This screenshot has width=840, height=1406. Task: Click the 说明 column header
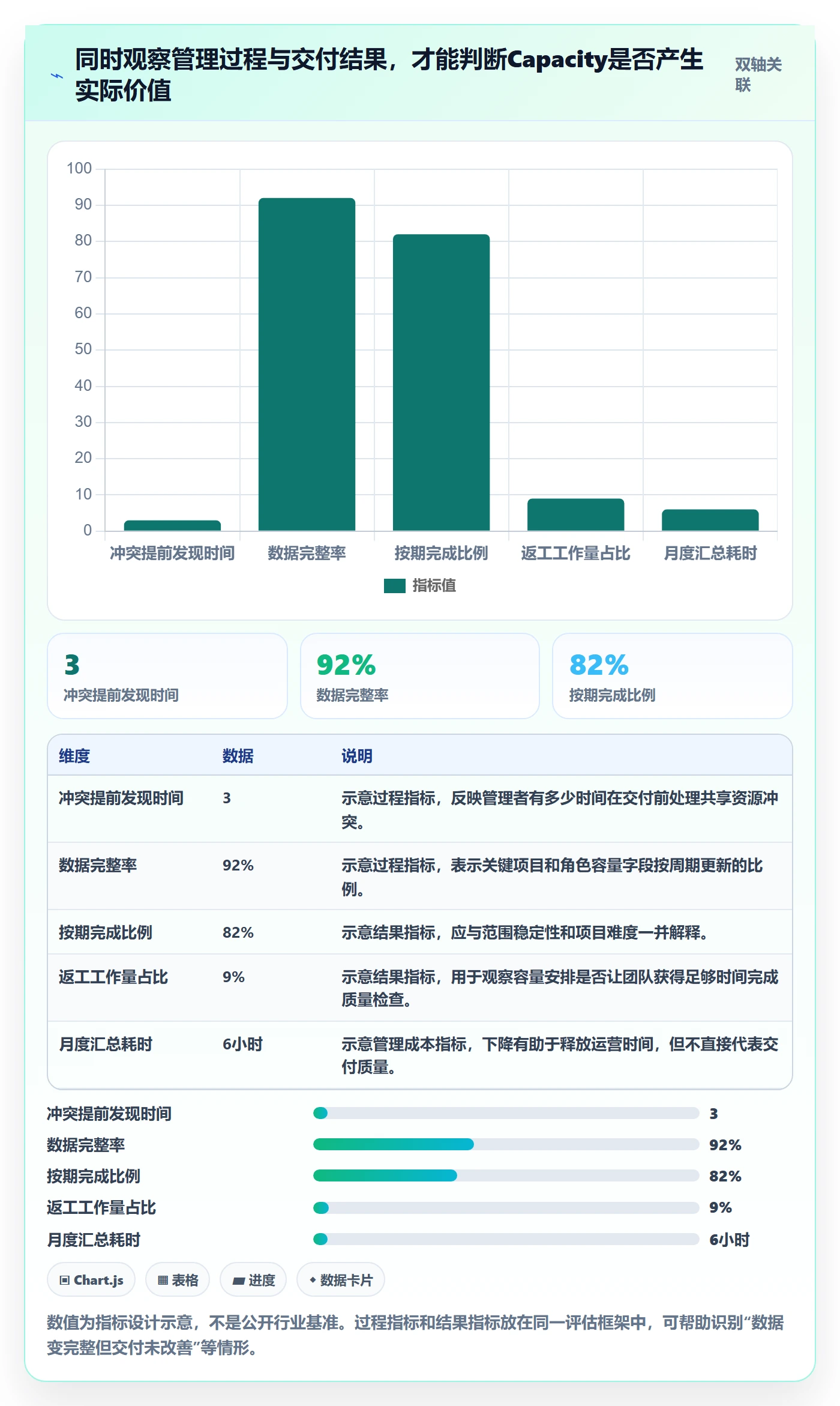click(x=357, y=756)
